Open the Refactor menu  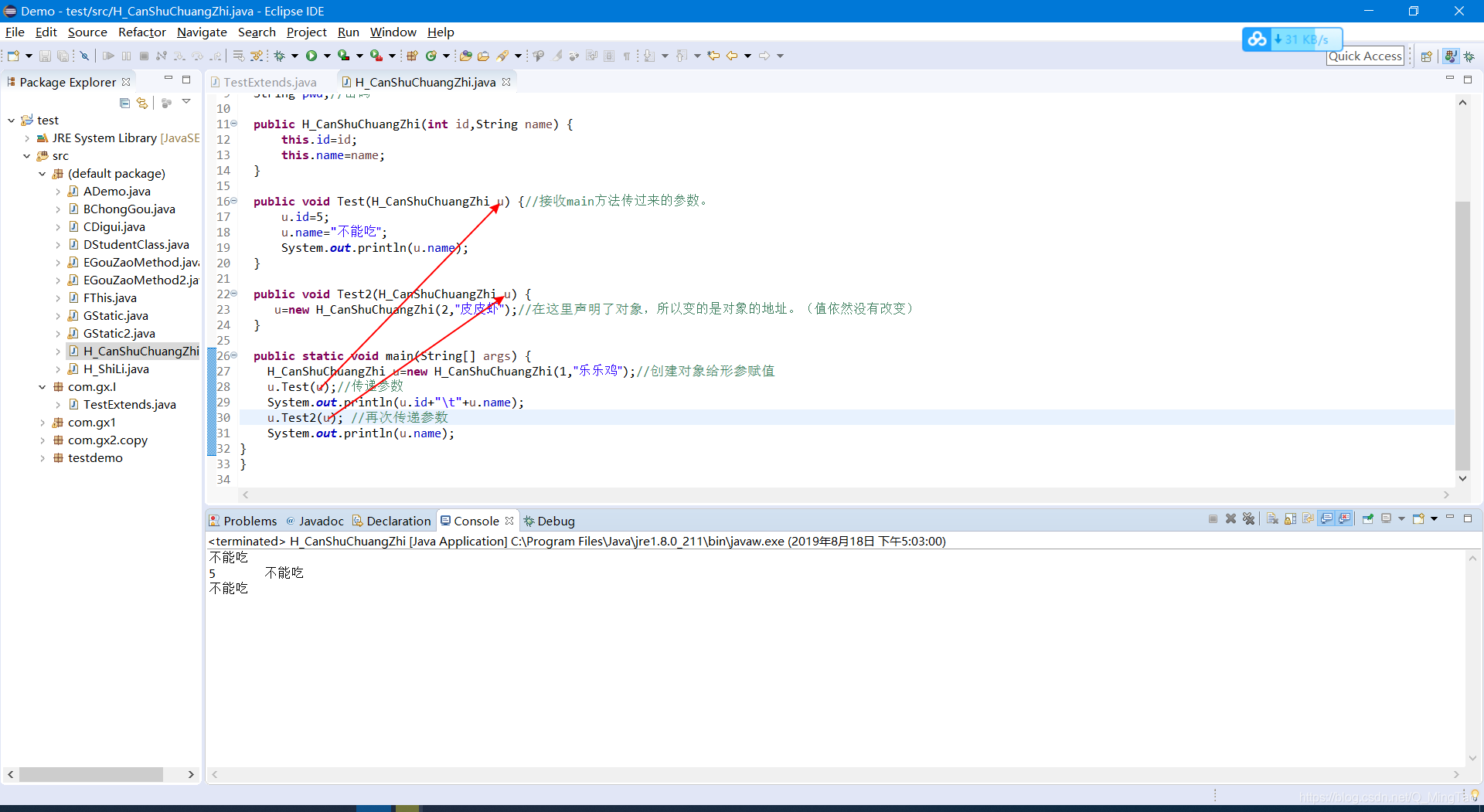click(142, 32)
